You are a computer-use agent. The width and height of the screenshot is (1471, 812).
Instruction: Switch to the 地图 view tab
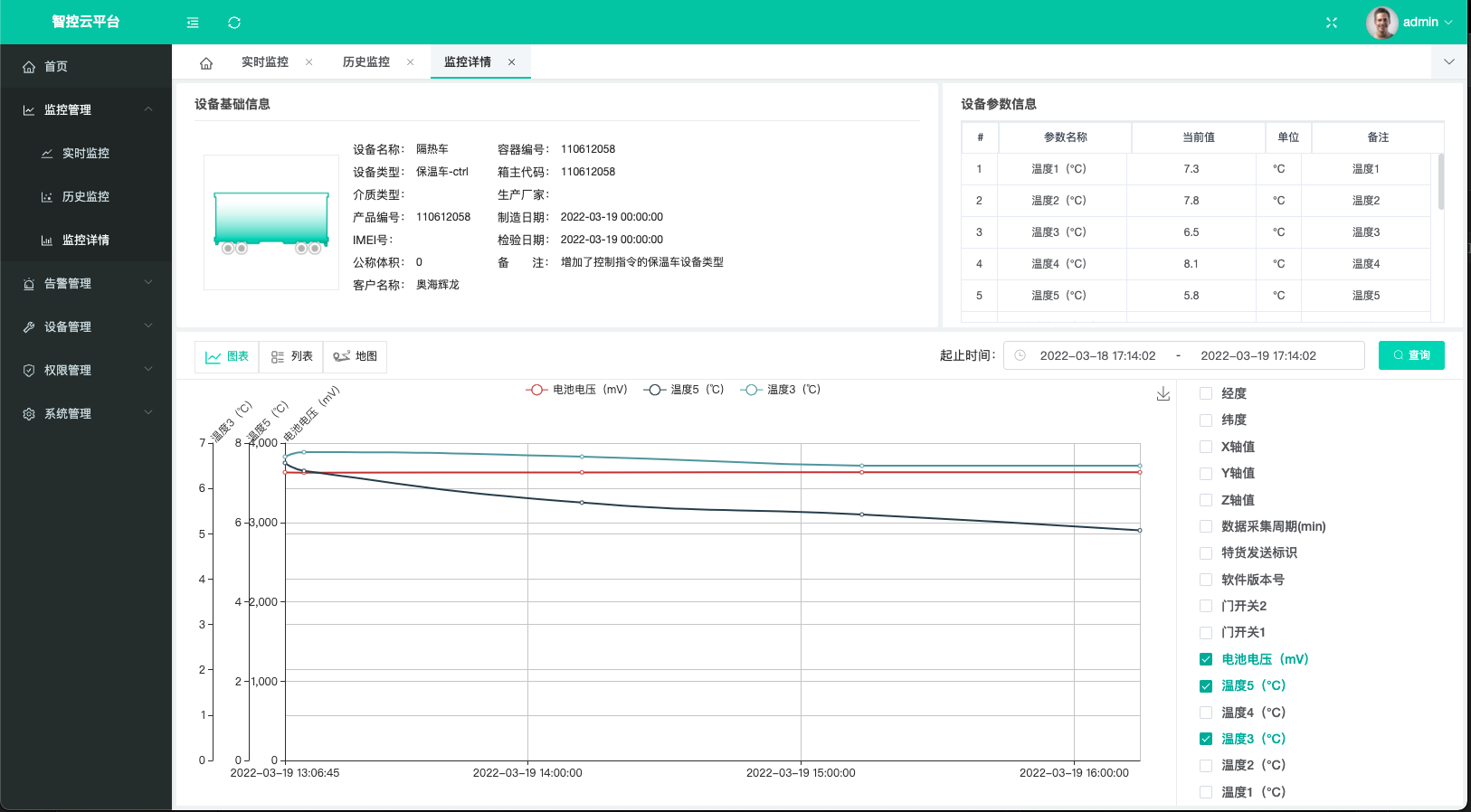click(356, 356)
